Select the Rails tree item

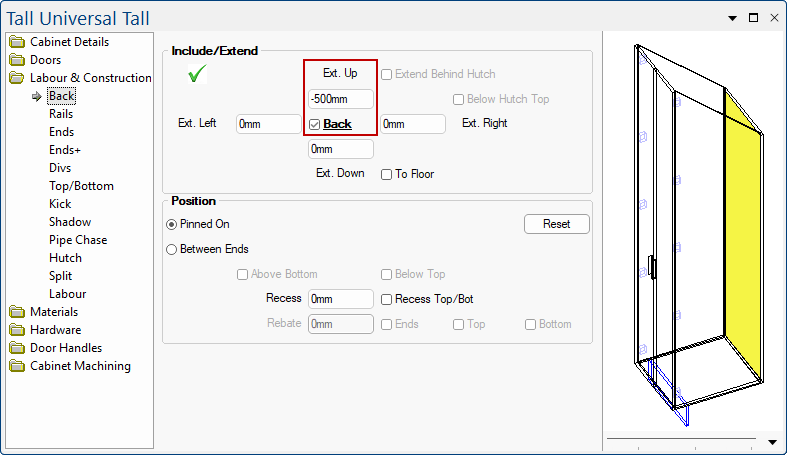61,114
